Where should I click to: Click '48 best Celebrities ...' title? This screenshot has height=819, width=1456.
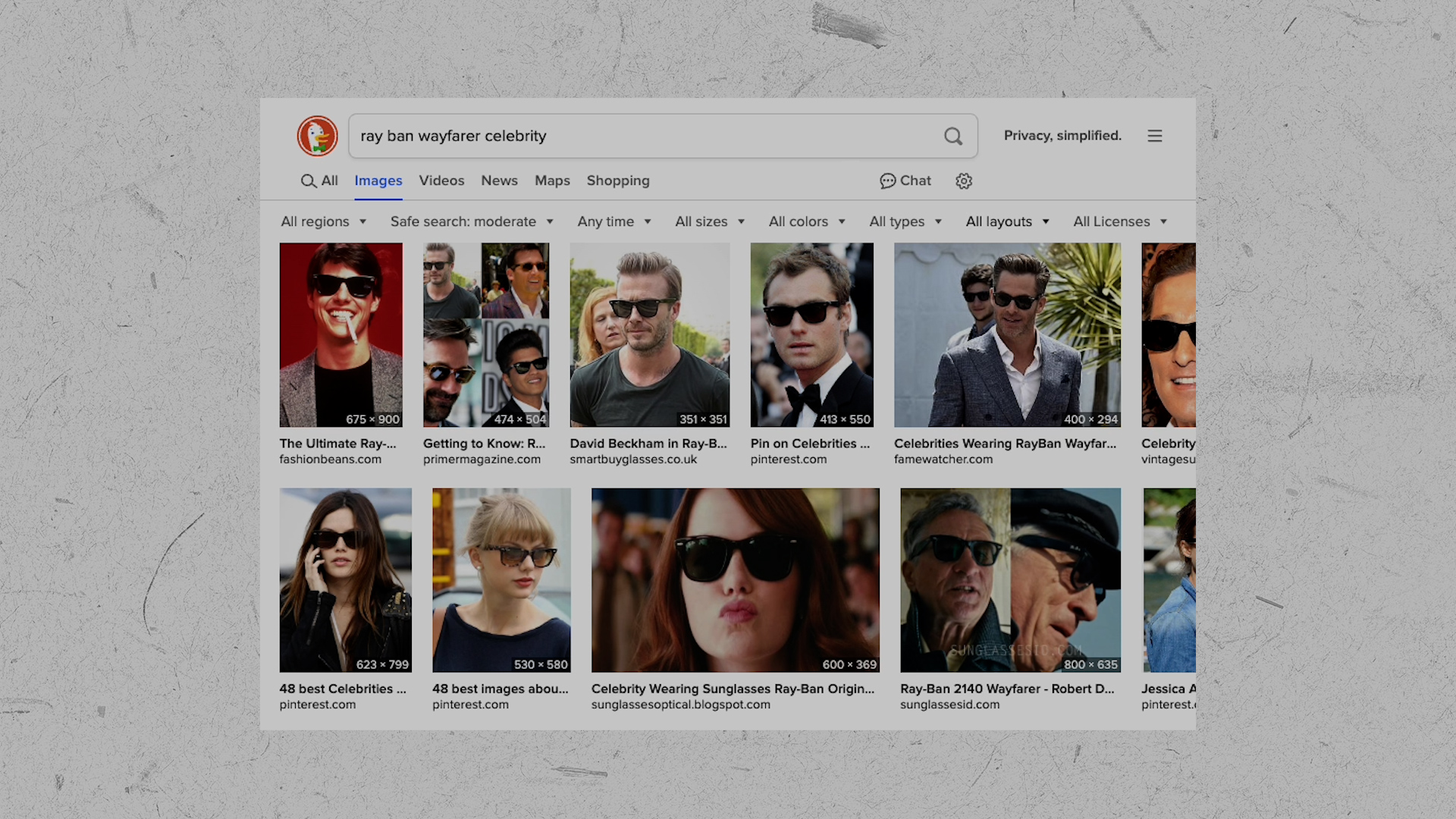coord(343,689)
